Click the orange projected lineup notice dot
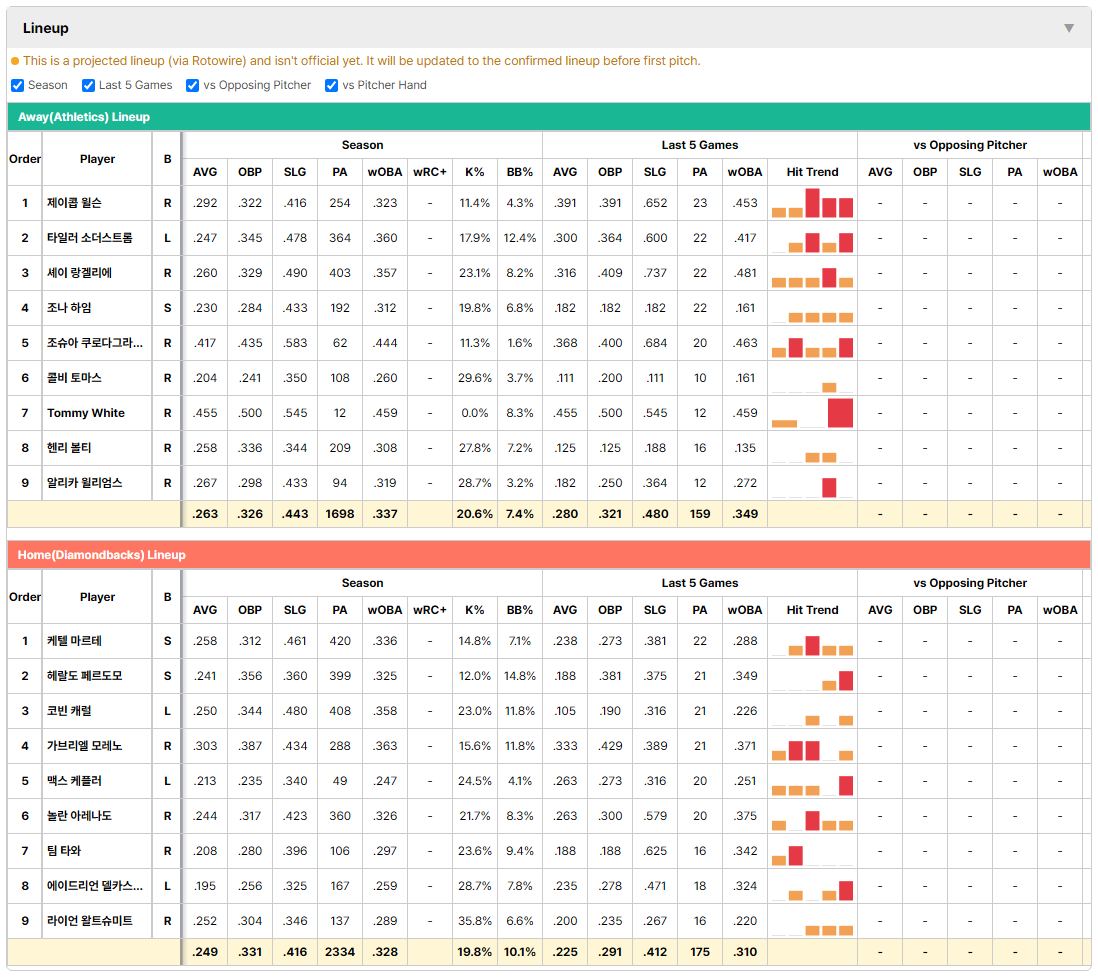 (15, 61)
